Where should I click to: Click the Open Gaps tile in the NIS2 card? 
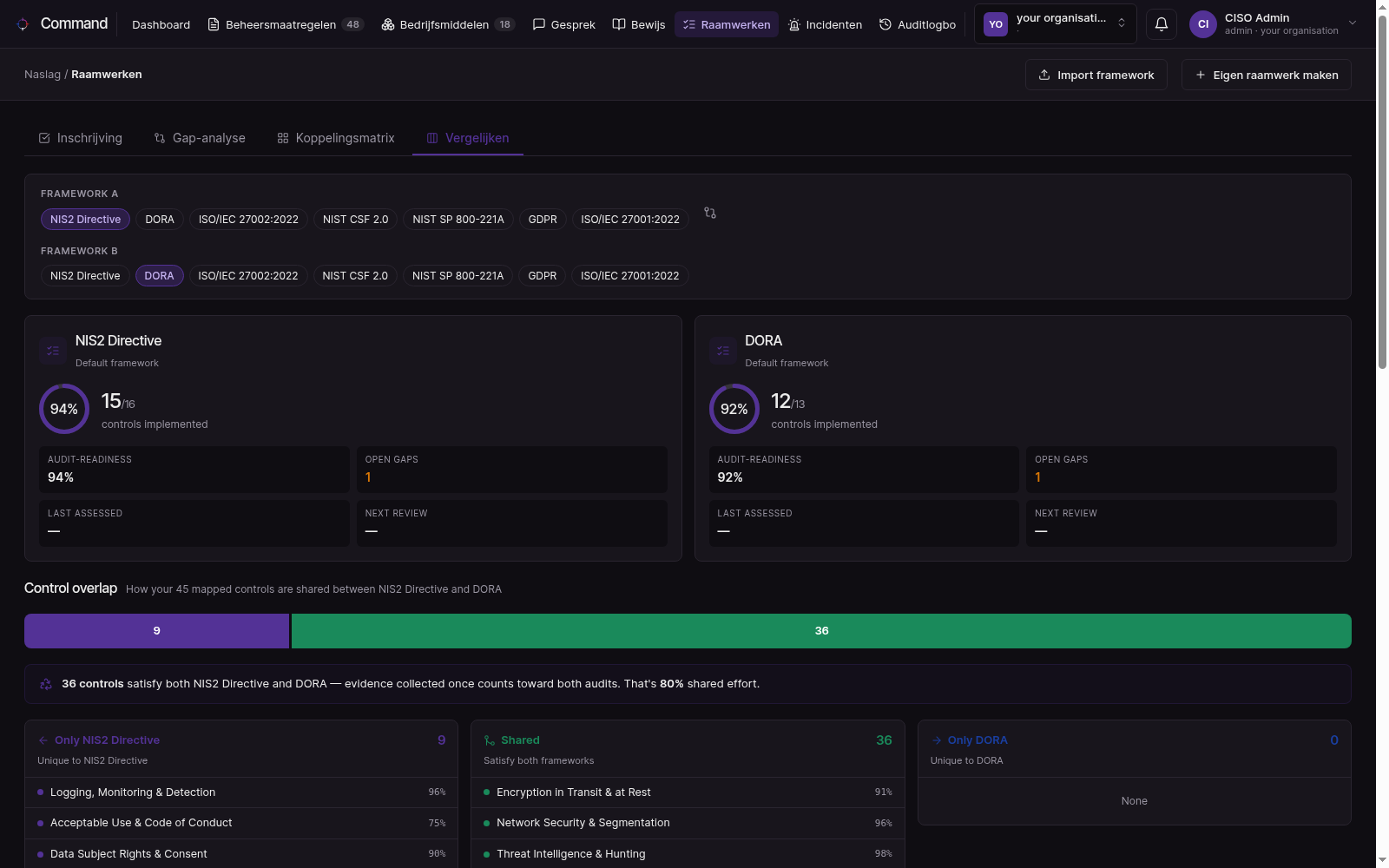512,470
